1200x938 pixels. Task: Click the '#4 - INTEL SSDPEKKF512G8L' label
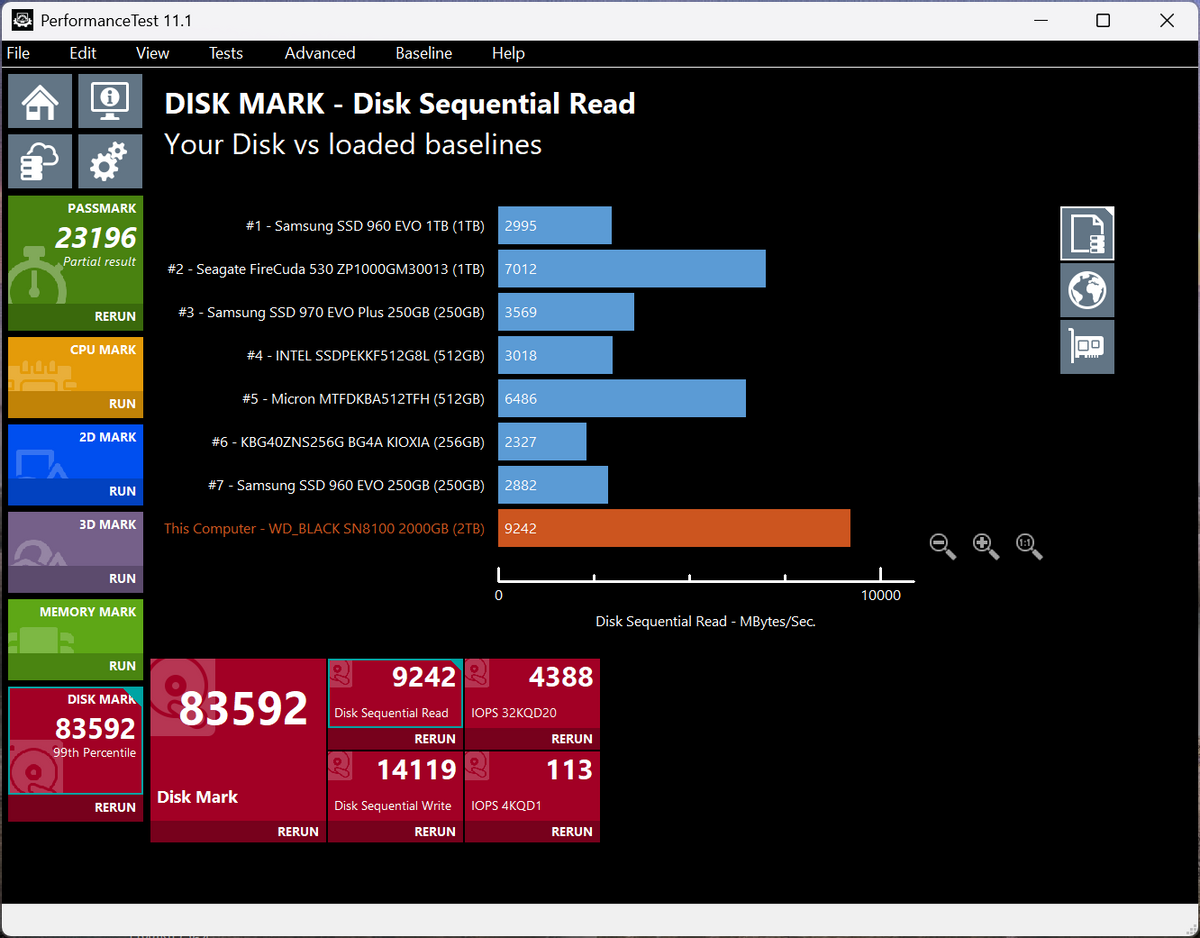click(365, 355)
